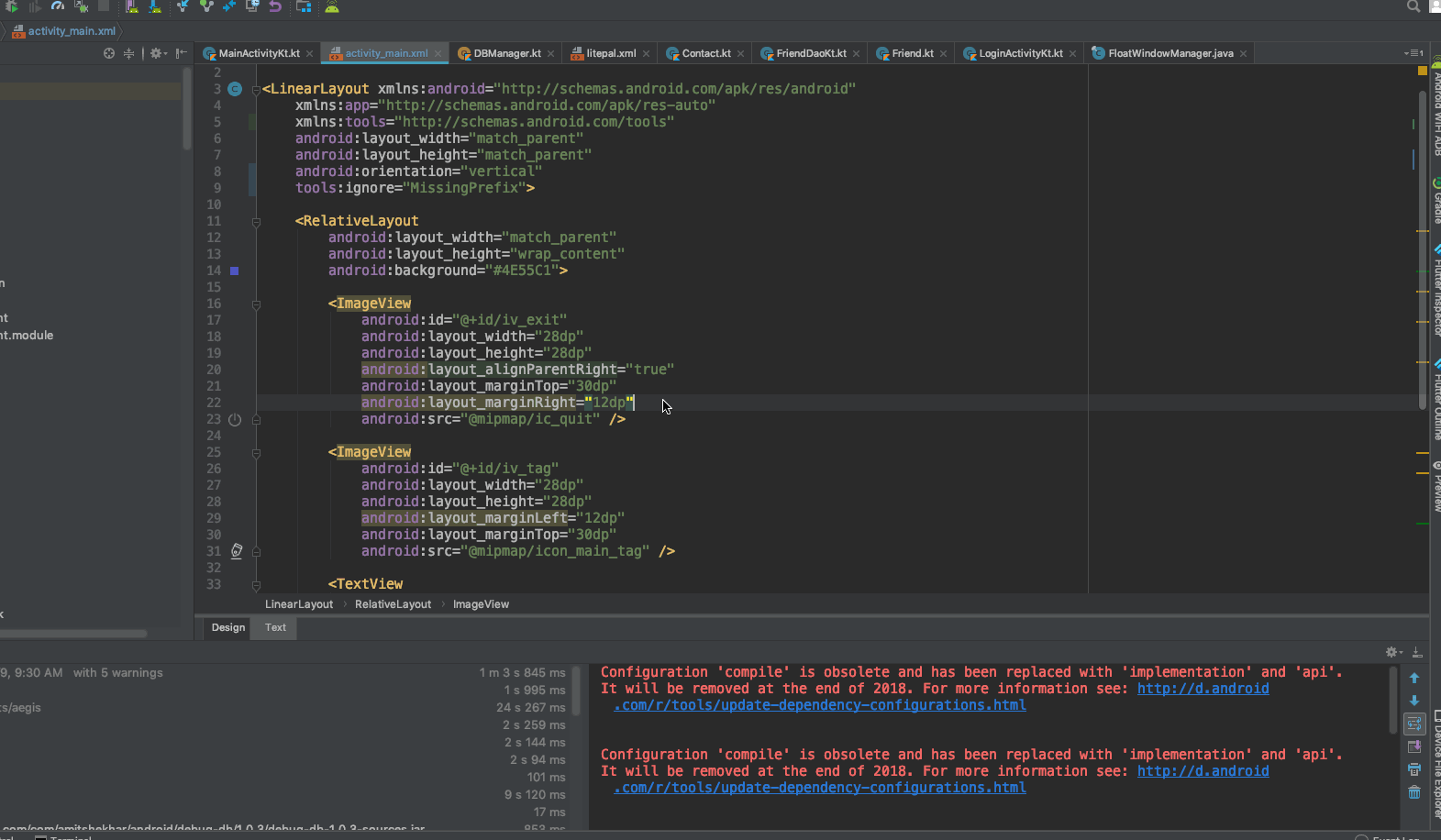The height and width of the screenshot is (840, 1441).
Task: Click the down arrow in the build output
Action: click(x=1414, y=701)
